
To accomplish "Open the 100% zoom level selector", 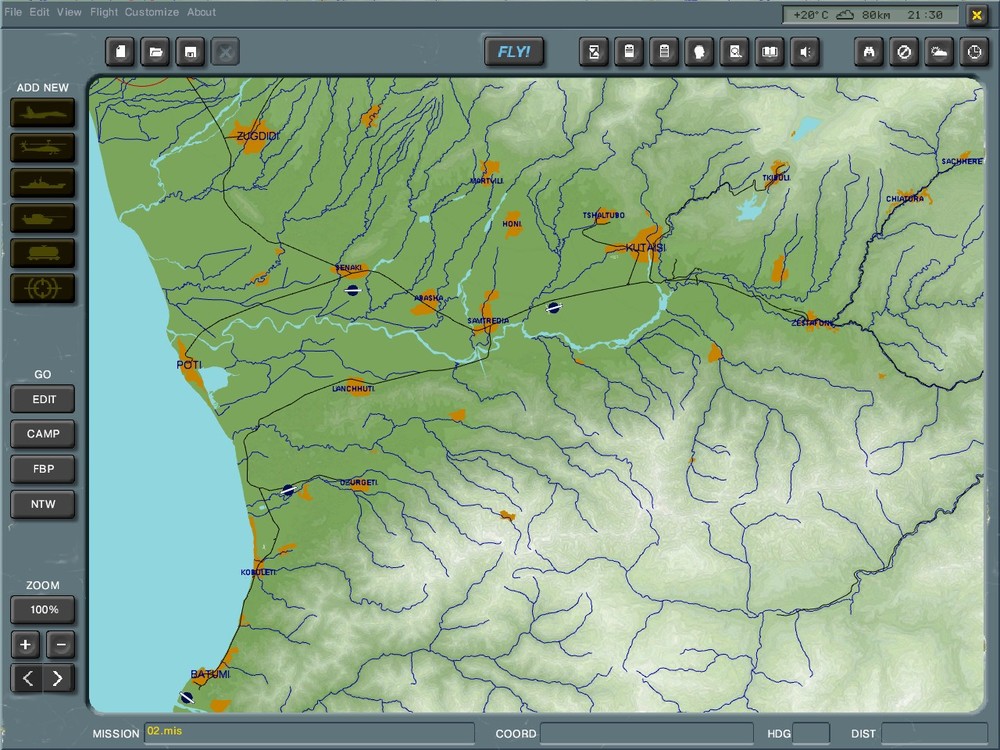I will [x=42, y=609].
